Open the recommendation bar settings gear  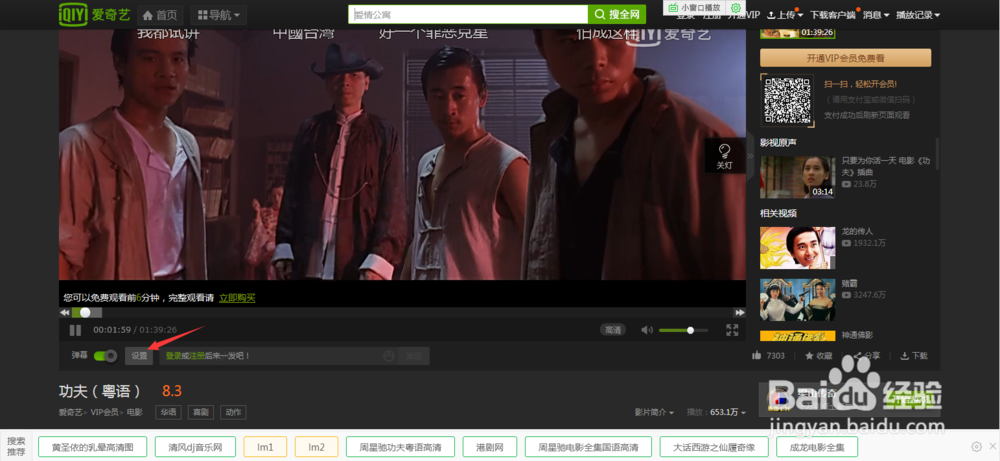click(976, 446)
